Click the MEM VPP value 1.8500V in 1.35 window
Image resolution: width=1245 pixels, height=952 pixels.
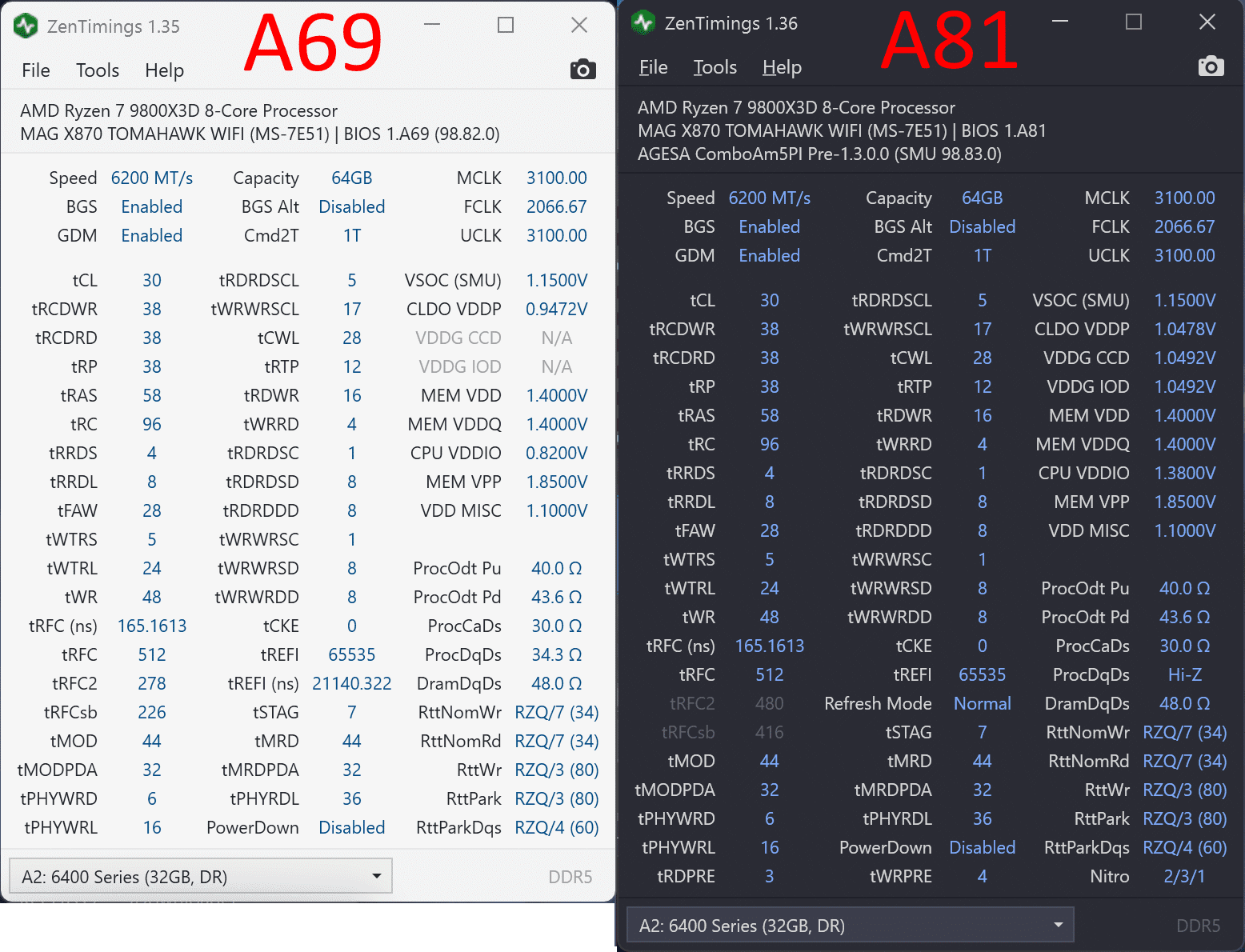[557, 482]
